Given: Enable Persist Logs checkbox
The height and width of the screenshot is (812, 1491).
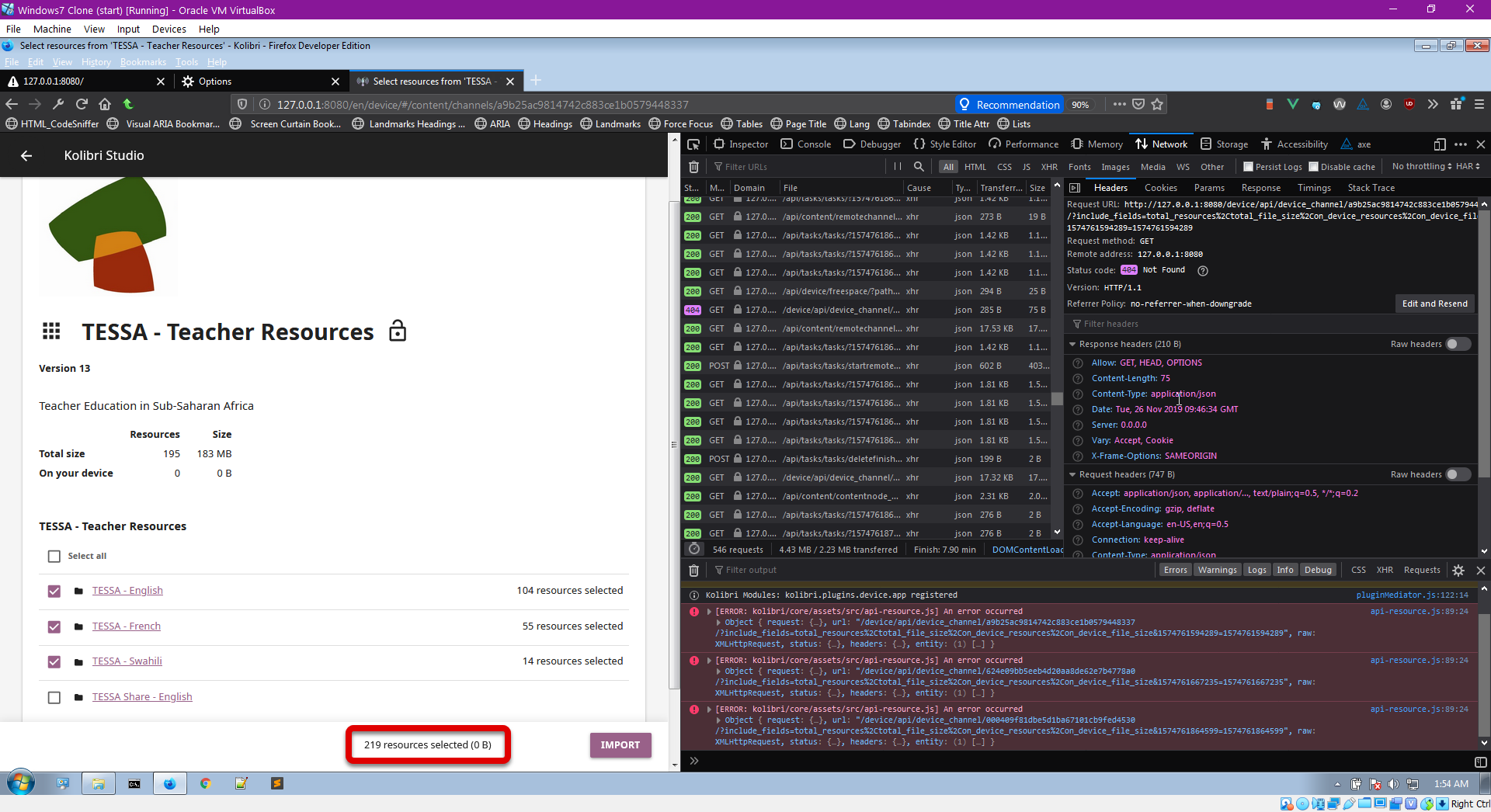Looking at the screenshot, I should coord(1248,167).
